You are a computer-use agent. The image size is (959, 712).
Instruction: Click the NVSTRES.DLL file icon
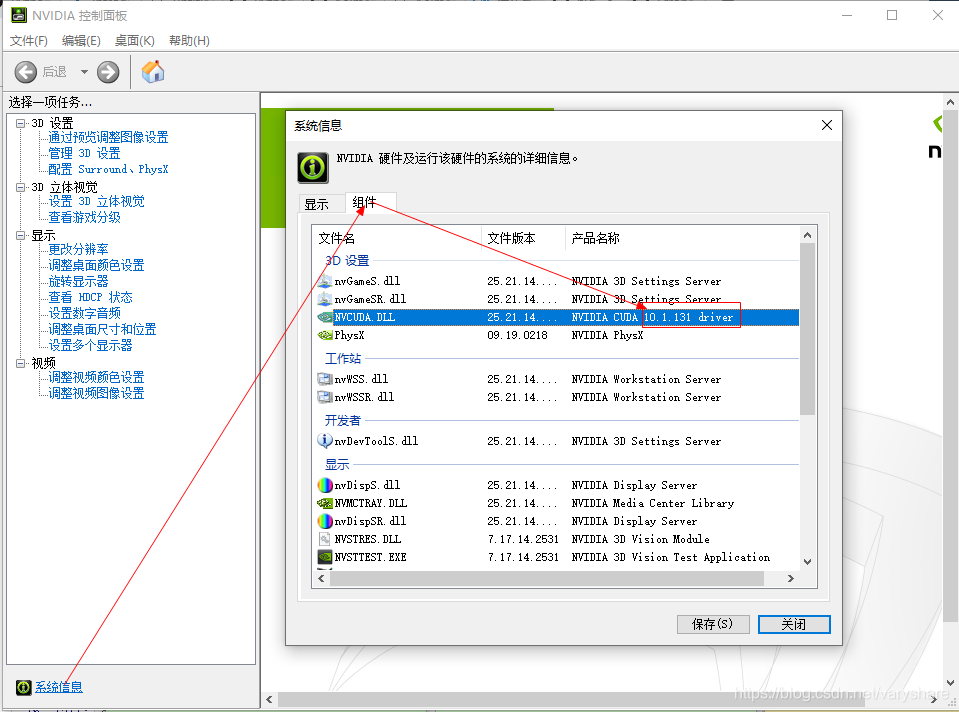[325, 539]
